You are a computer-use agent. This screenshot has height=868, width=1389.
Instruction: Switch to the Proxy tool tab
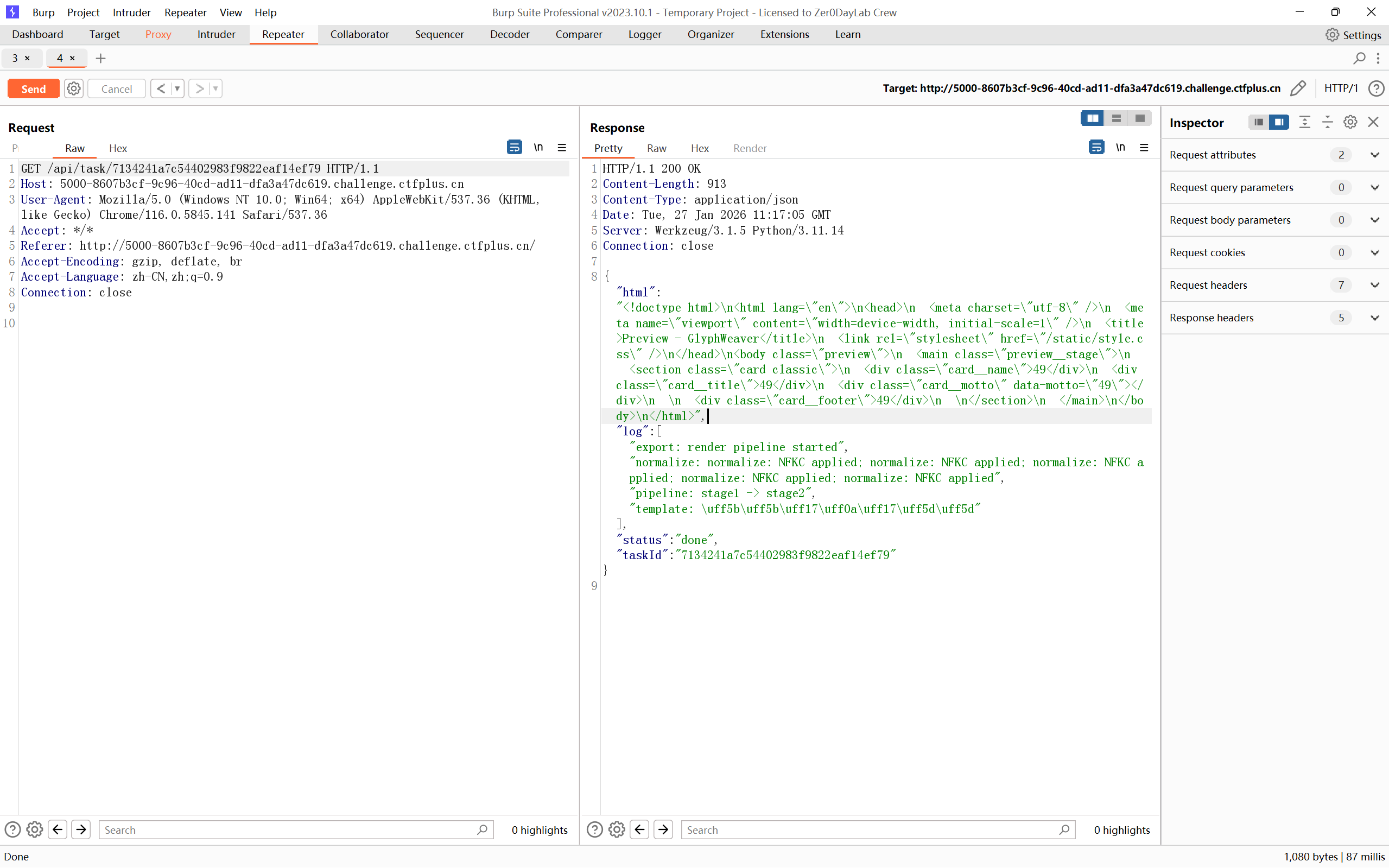pyautogui.click(x=158, y=34)
